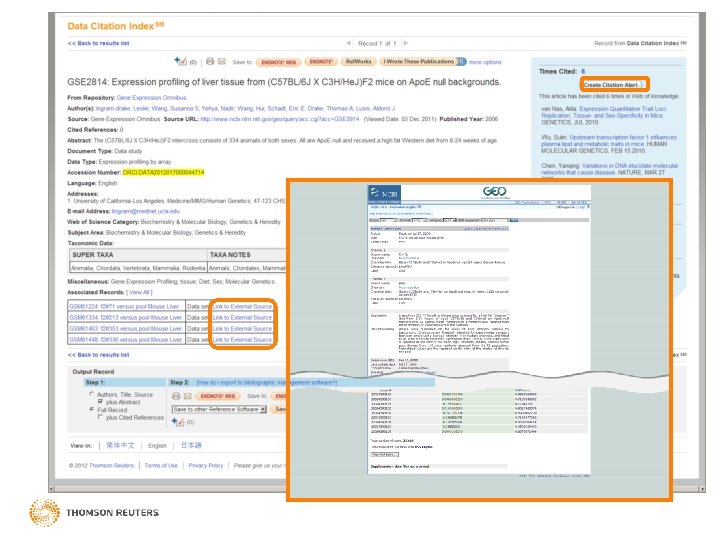Click author Ingram-drake, Leslie link
Screen dimensions: 720x540
122,108
